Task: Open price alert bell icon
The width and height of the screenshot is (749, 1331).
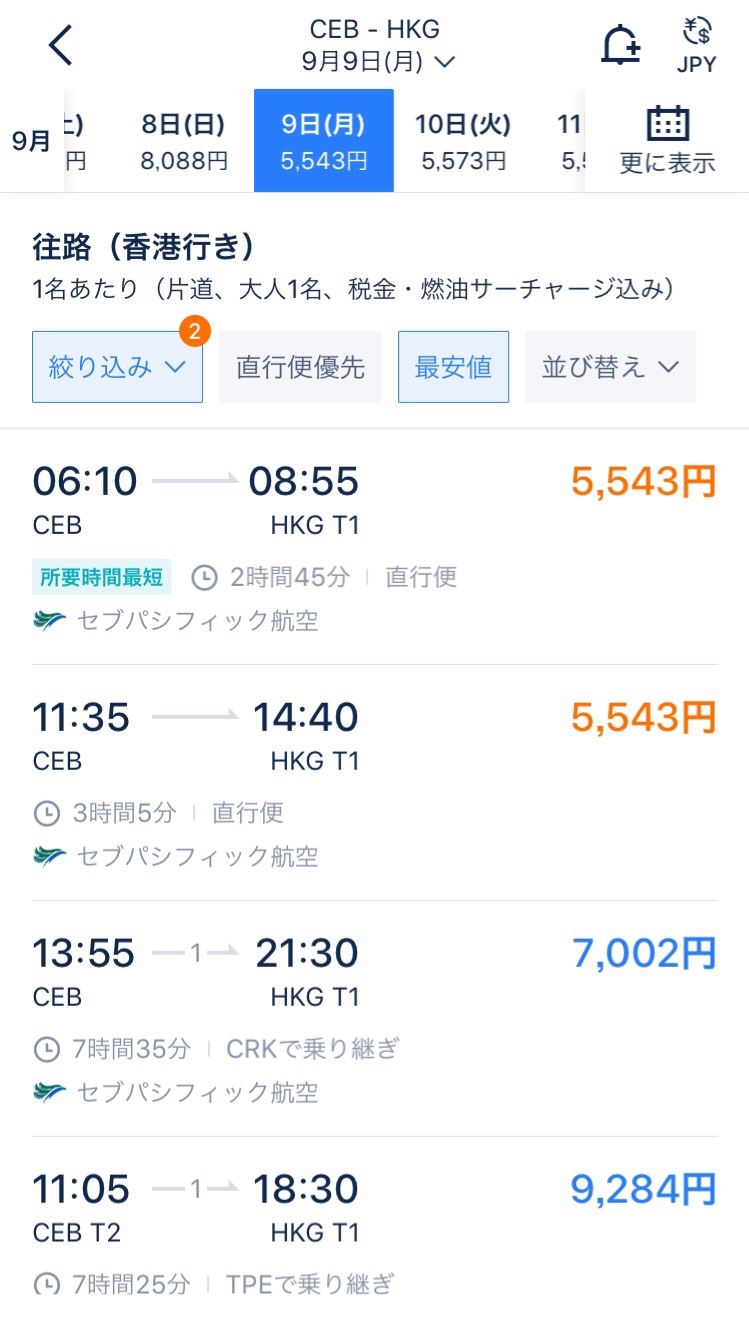Action: pyautogui.click(x=620, y=45)
